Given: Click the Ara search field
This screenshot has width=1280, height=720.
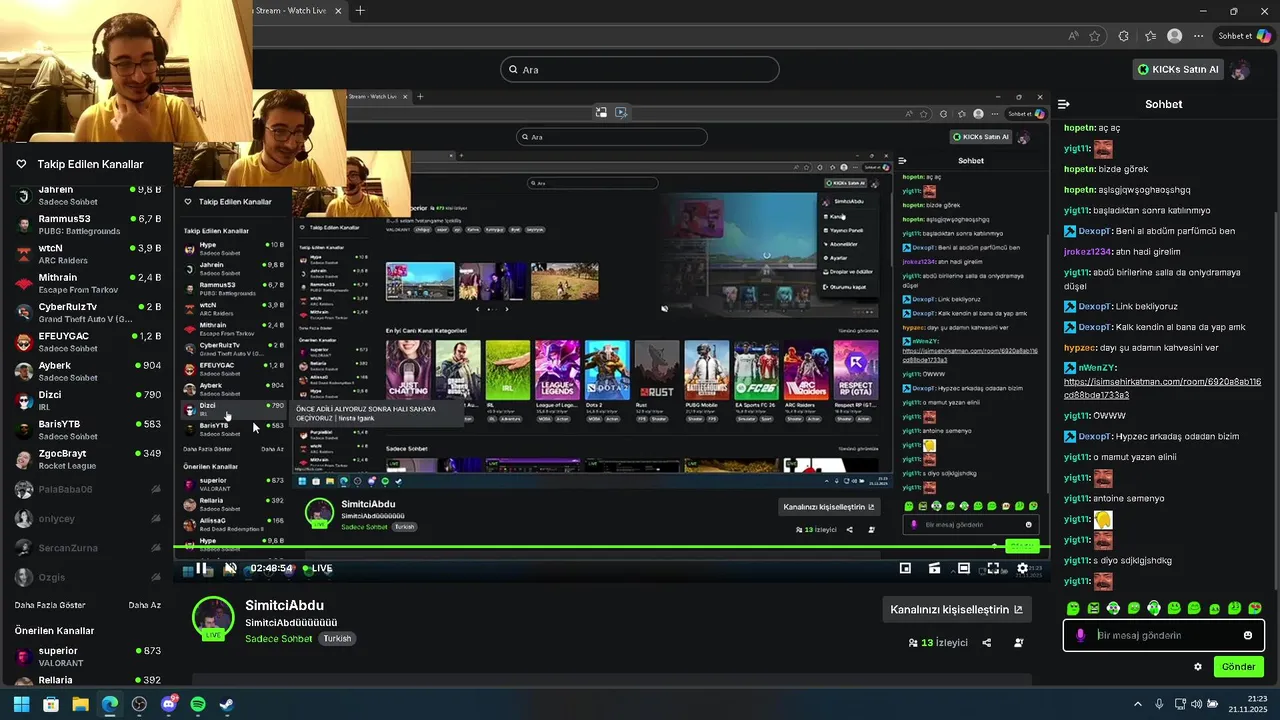Looking at the screenshot, I should [x=640, y=69].
